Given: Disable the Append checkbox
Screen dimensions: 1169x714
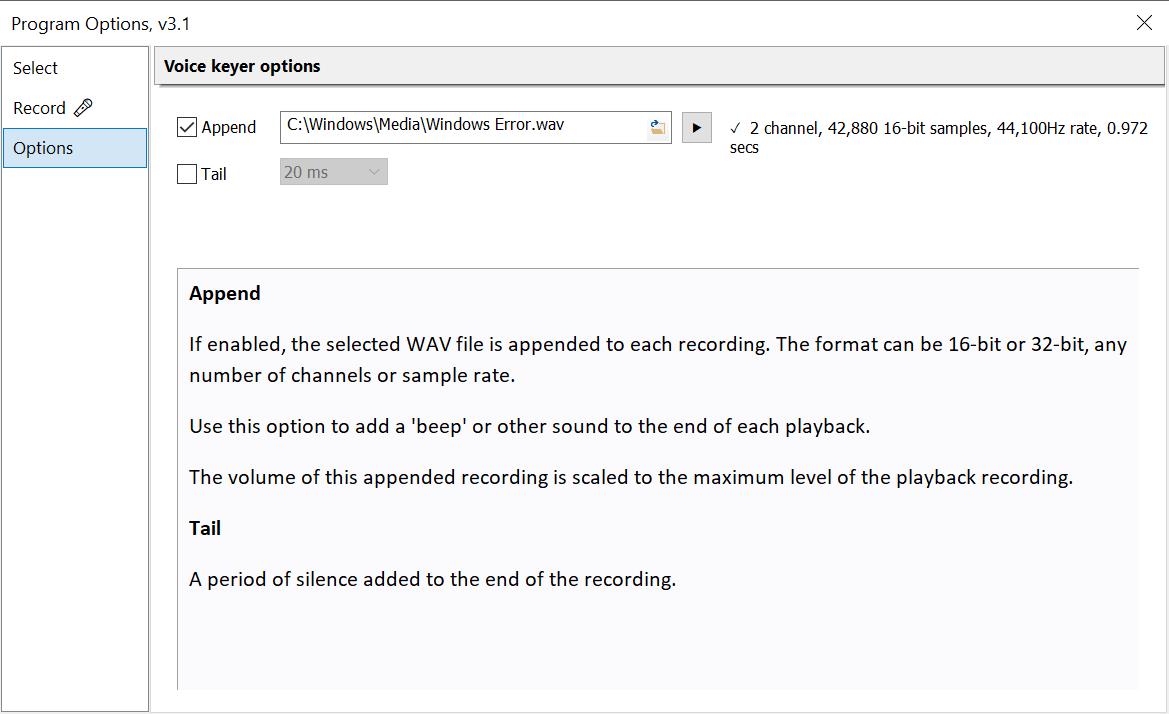Looking at the screenshot, I should point(187,127).
